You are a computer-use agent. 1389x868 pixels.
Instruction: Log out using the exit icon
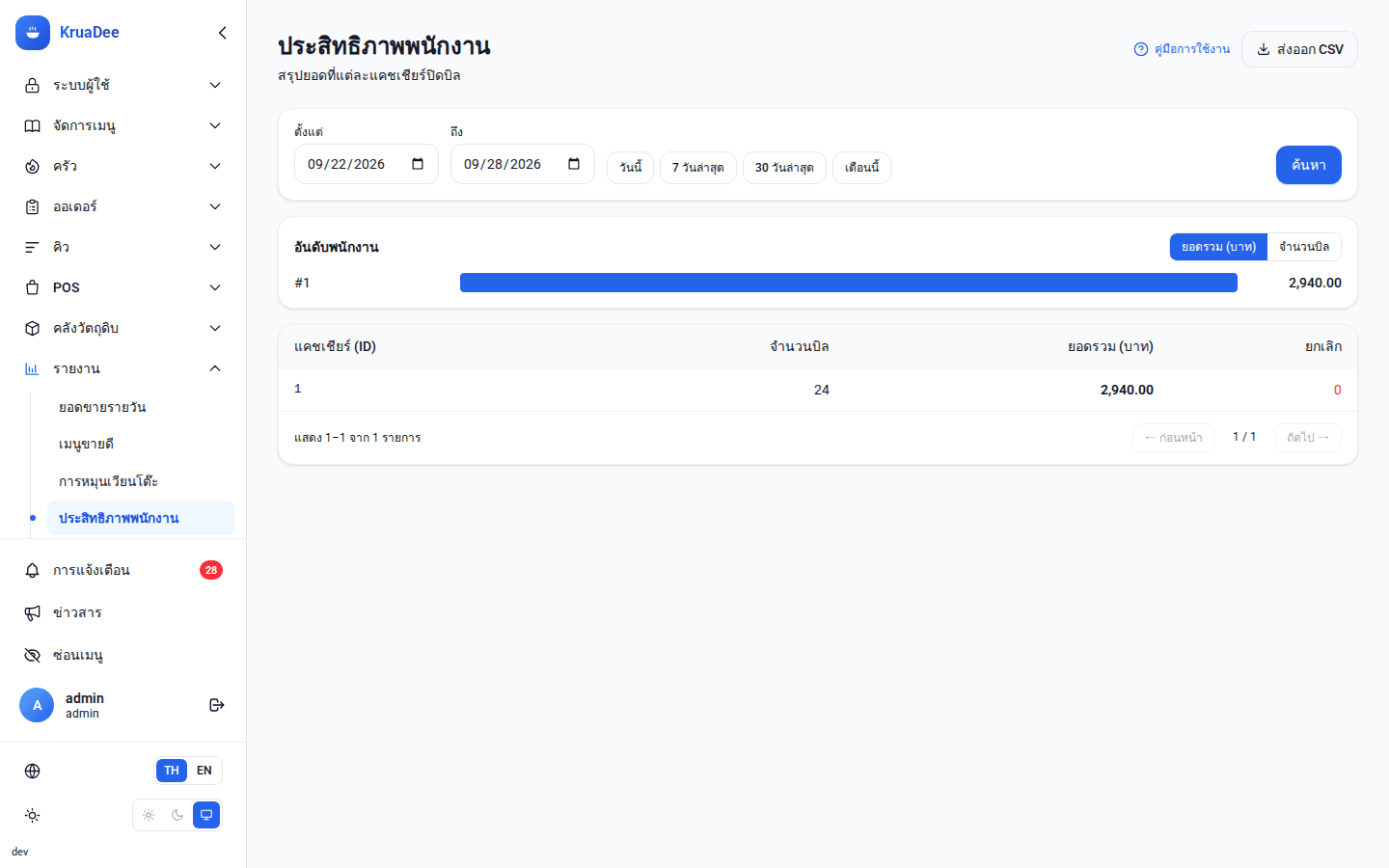[x=217, y=705]
